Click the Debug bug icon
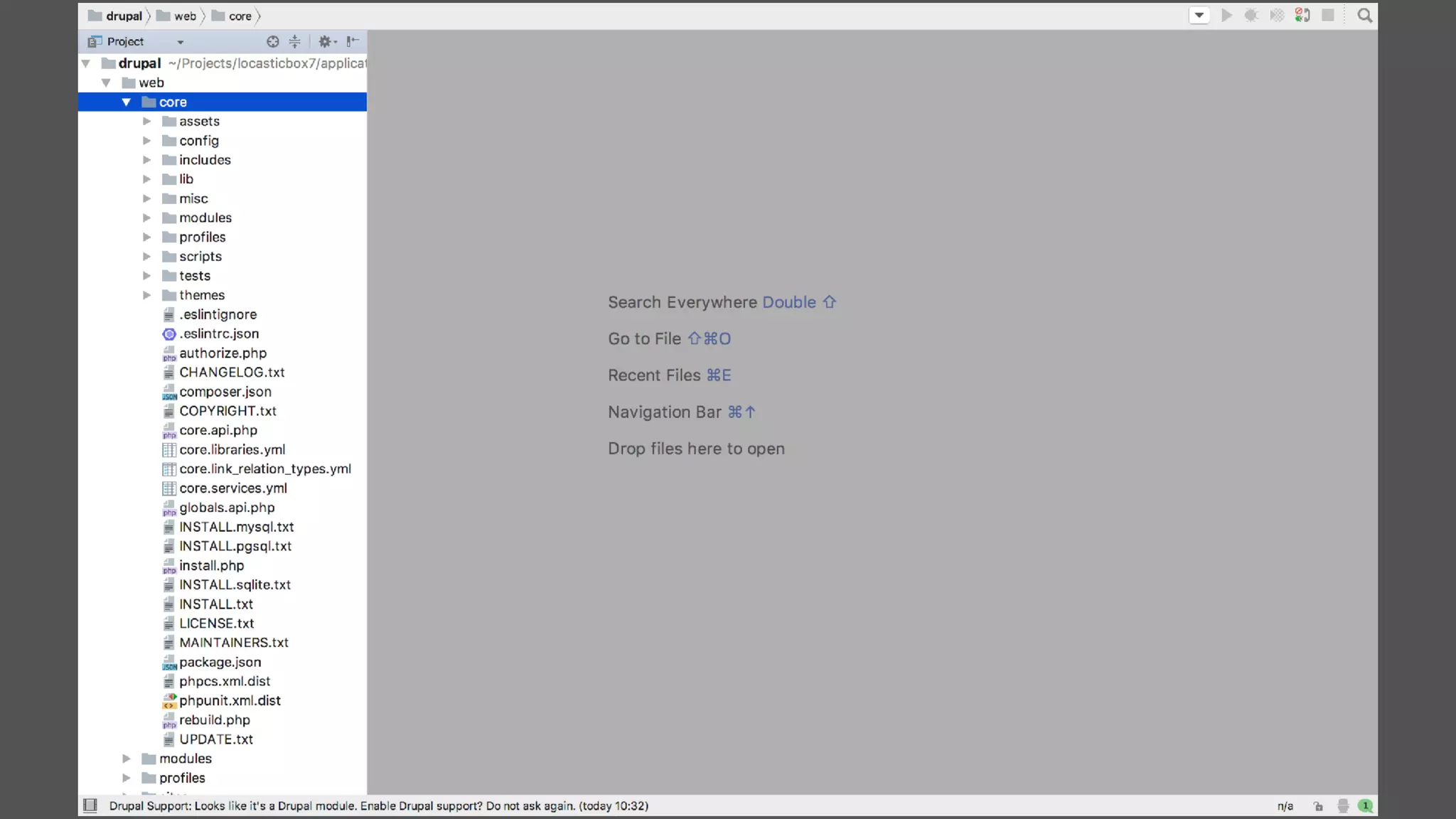The height and width of the screenshot is (819, 1456). pos(1251,16)
